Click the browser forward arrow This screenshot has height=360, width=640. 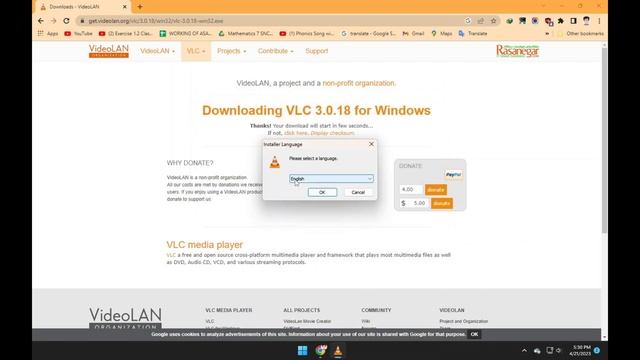coord(53,21)
